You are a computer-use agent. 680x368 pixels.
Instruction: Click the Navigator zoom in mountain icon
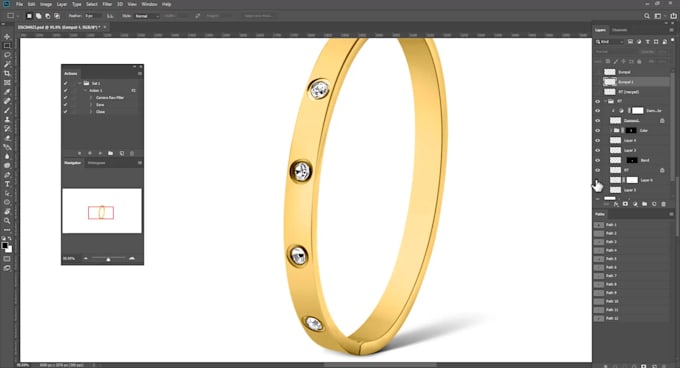tap(132, 258)
